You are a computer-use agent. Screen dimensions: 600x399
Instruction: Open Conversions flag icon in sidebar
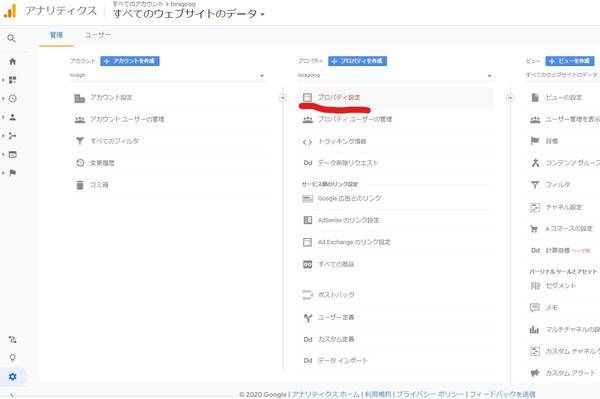[x=12, y=173]
